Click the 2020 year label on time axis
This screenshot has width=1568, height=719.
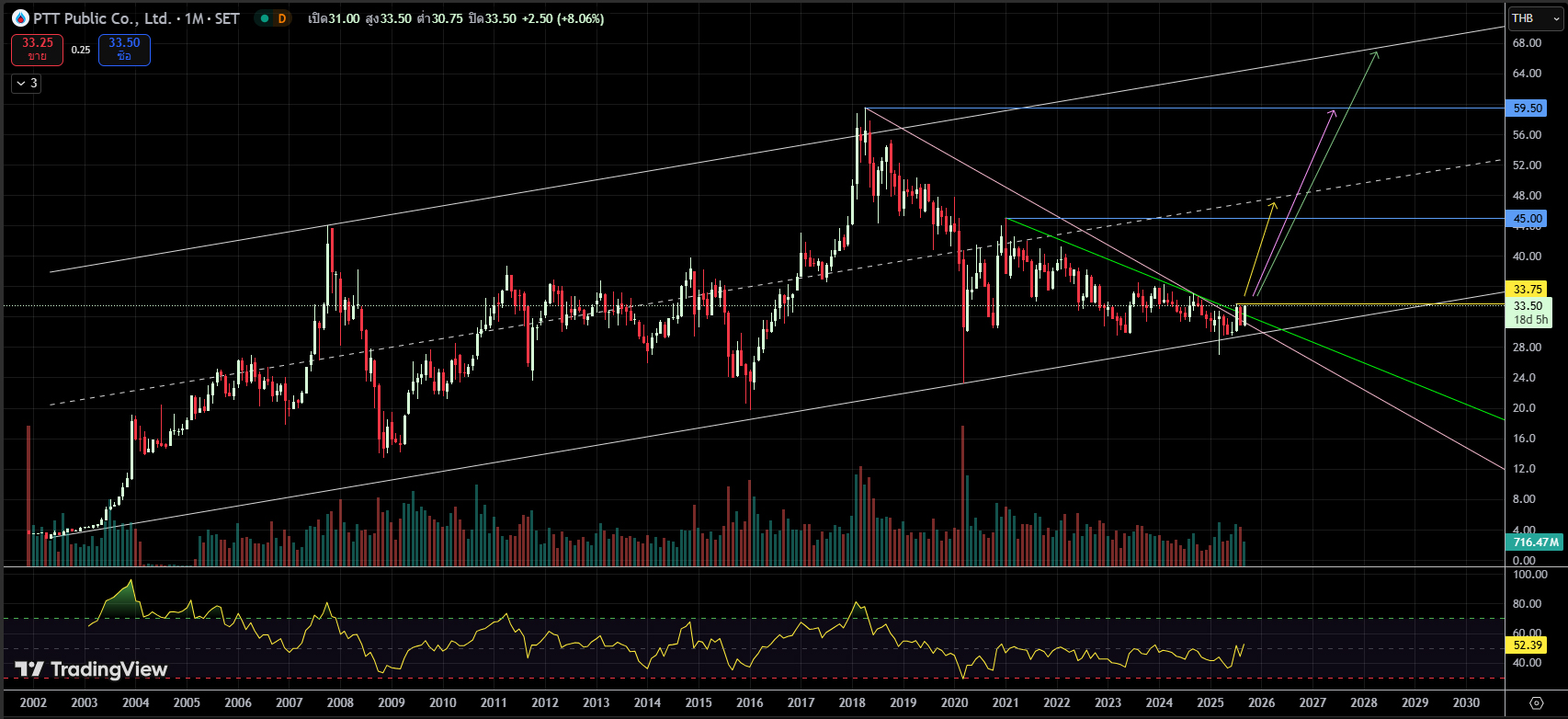(x=954, y=702)
